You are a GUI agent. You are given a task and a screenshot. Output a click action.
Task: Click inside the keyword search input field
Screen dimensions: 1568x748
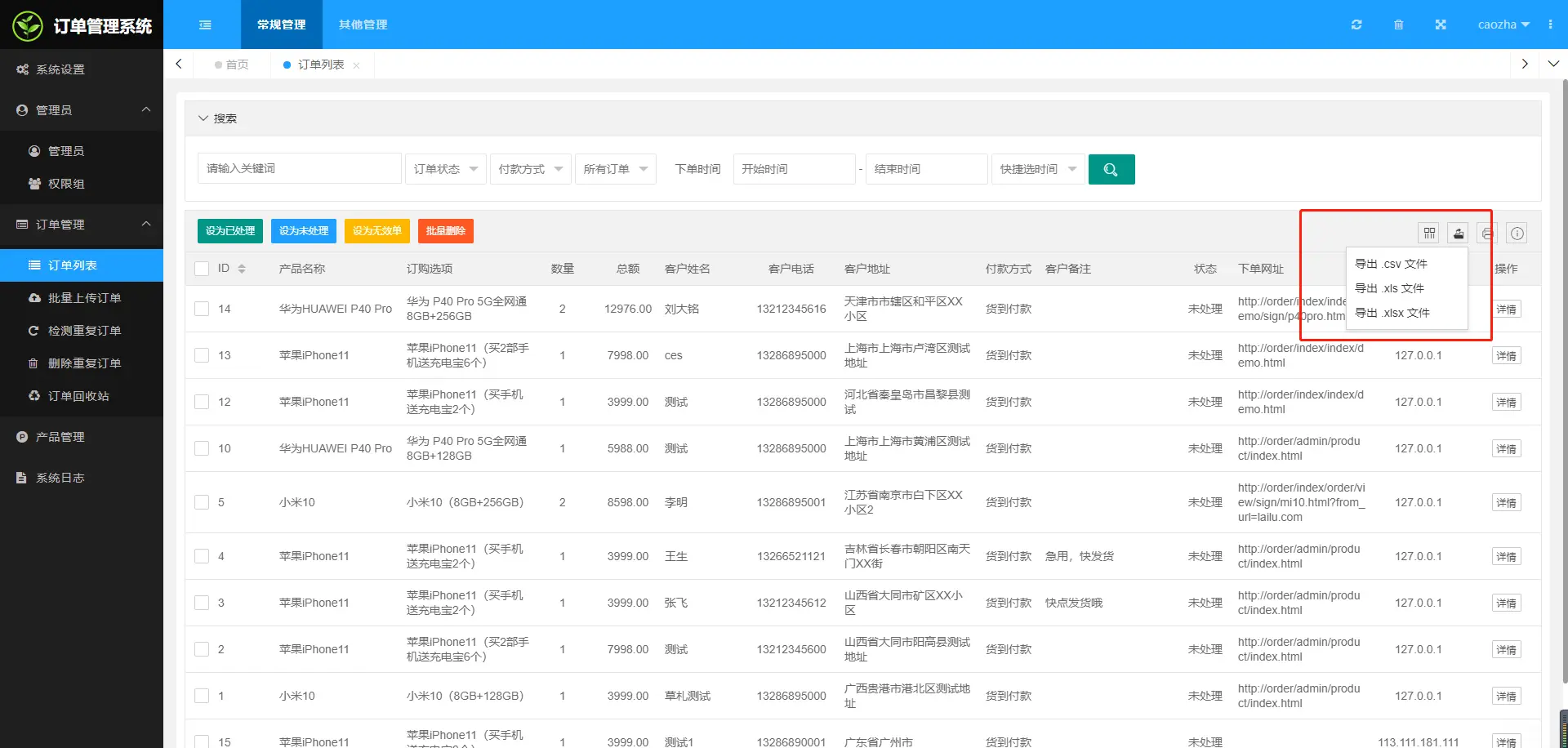click(x=299, y=168)
